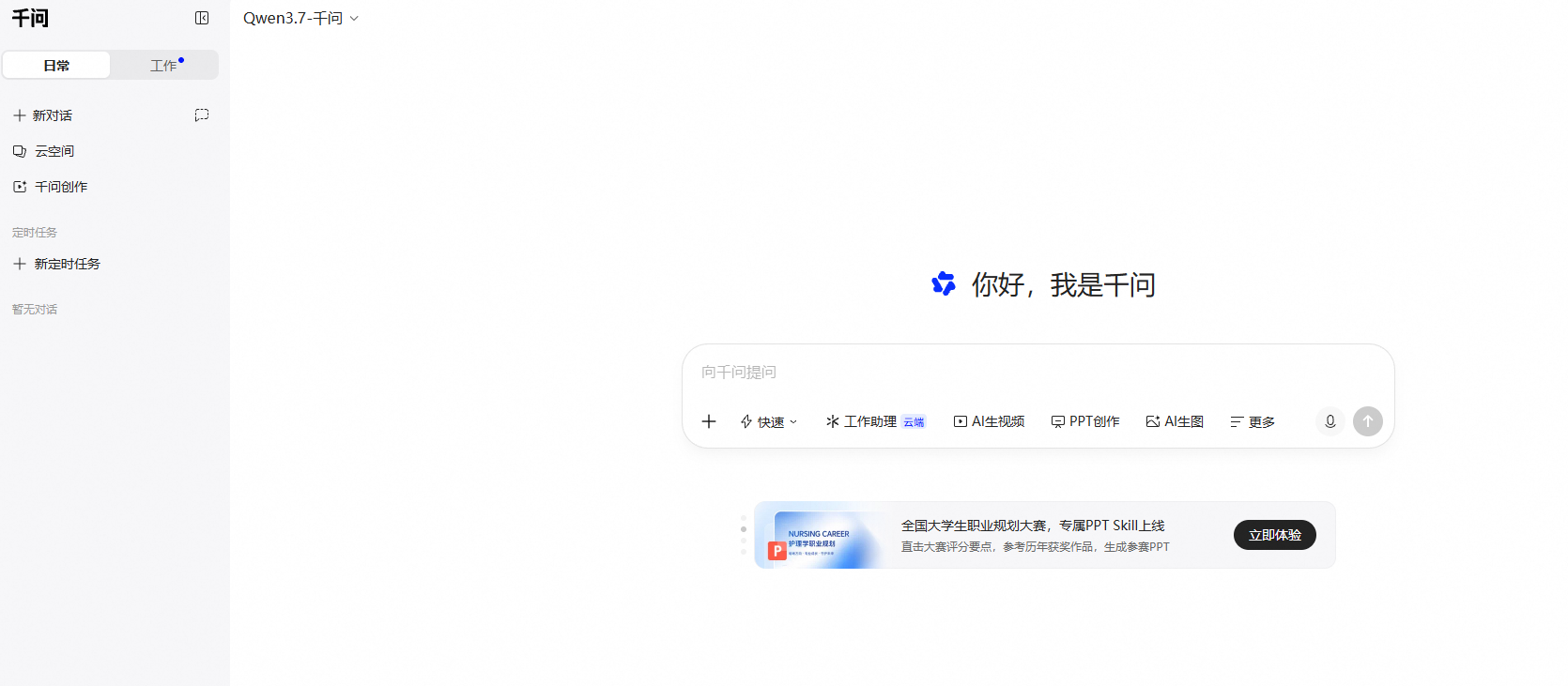Start voice input with microphone icon

pos(1330,421)
